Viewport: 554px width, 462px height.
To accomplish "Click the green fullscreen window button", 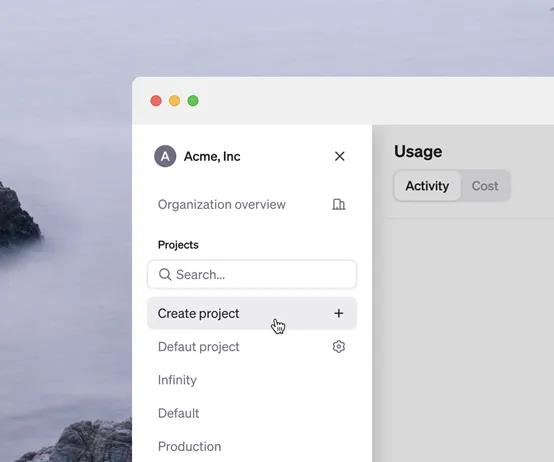I will (193, 101).
